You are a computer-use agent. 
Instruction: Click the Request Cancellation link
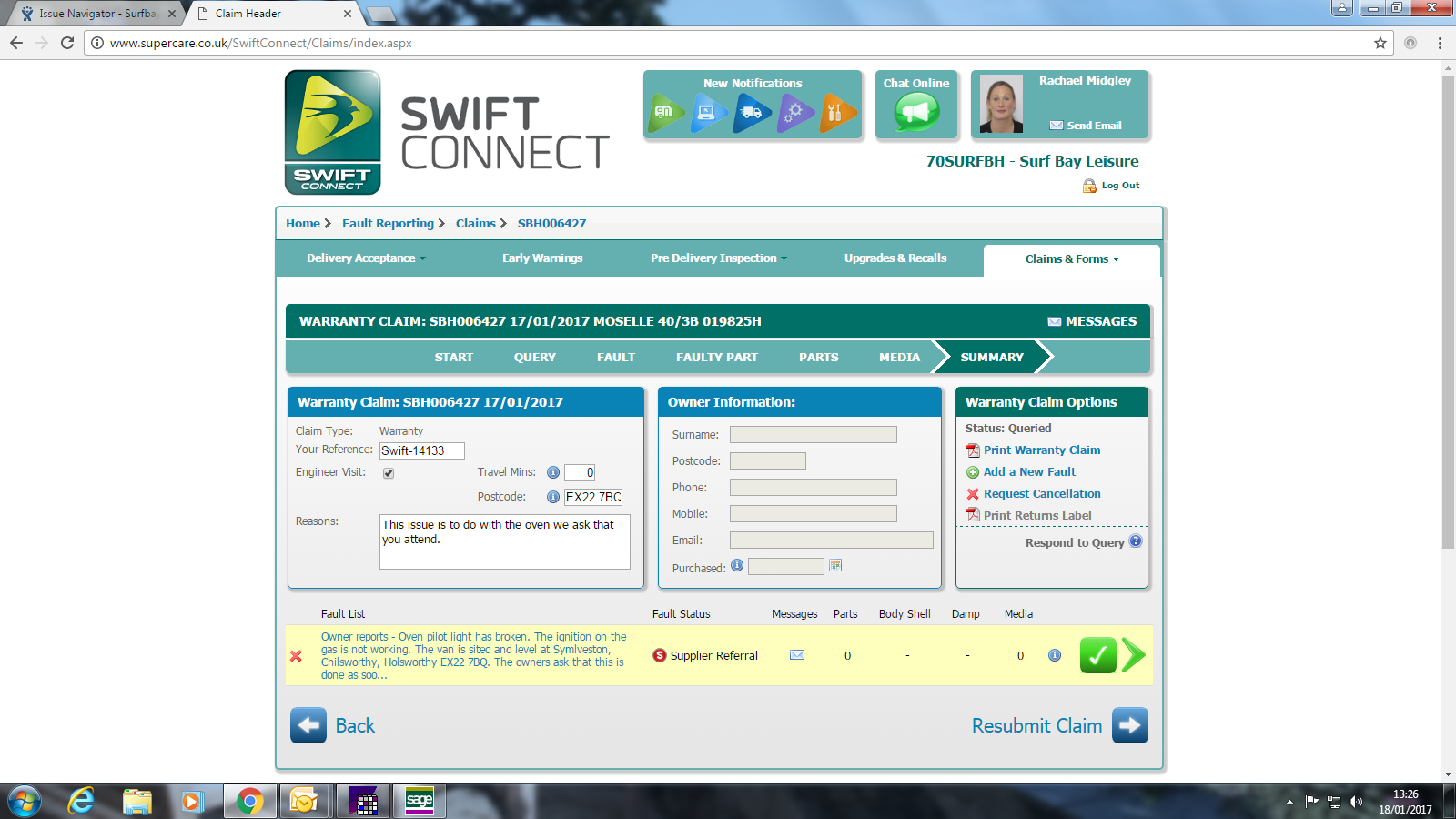coord(1041,494)
